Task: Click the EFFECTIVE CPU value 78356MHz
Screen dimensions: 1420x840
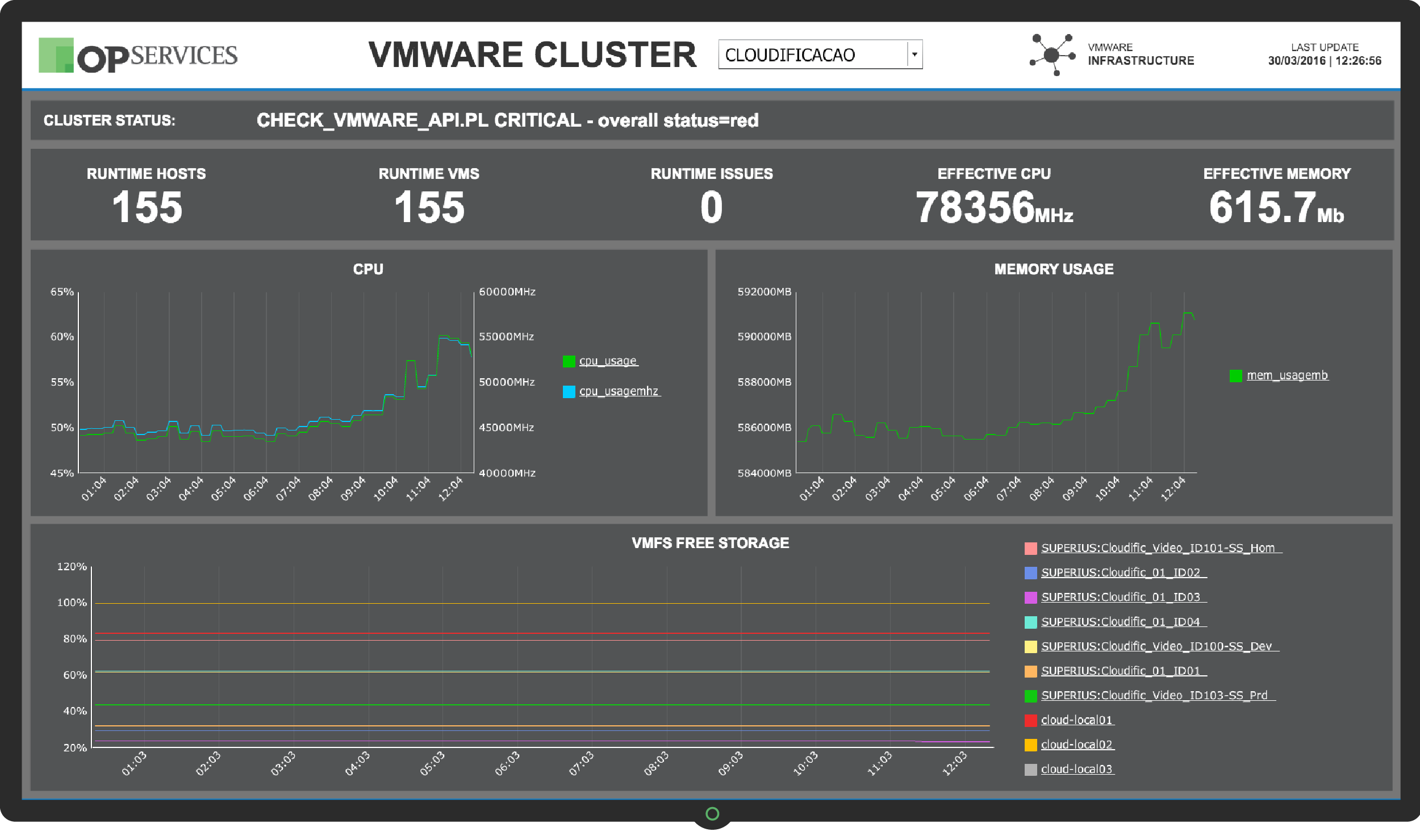Action: (x=994, y=207)
